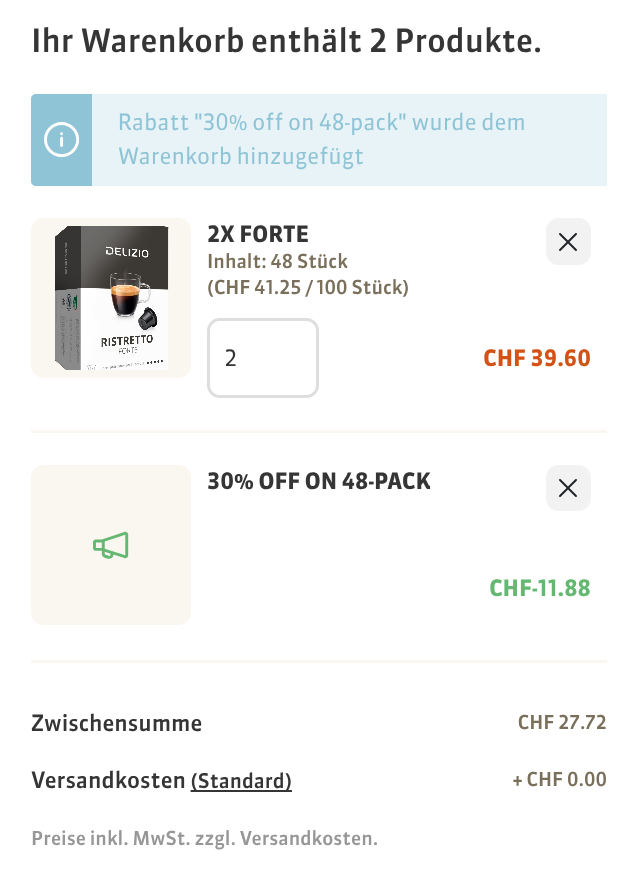The width and height of the screenshot is (633, 877).
Task: Open the Delizio Ristretto Forte product image
Action: (111, 298)
